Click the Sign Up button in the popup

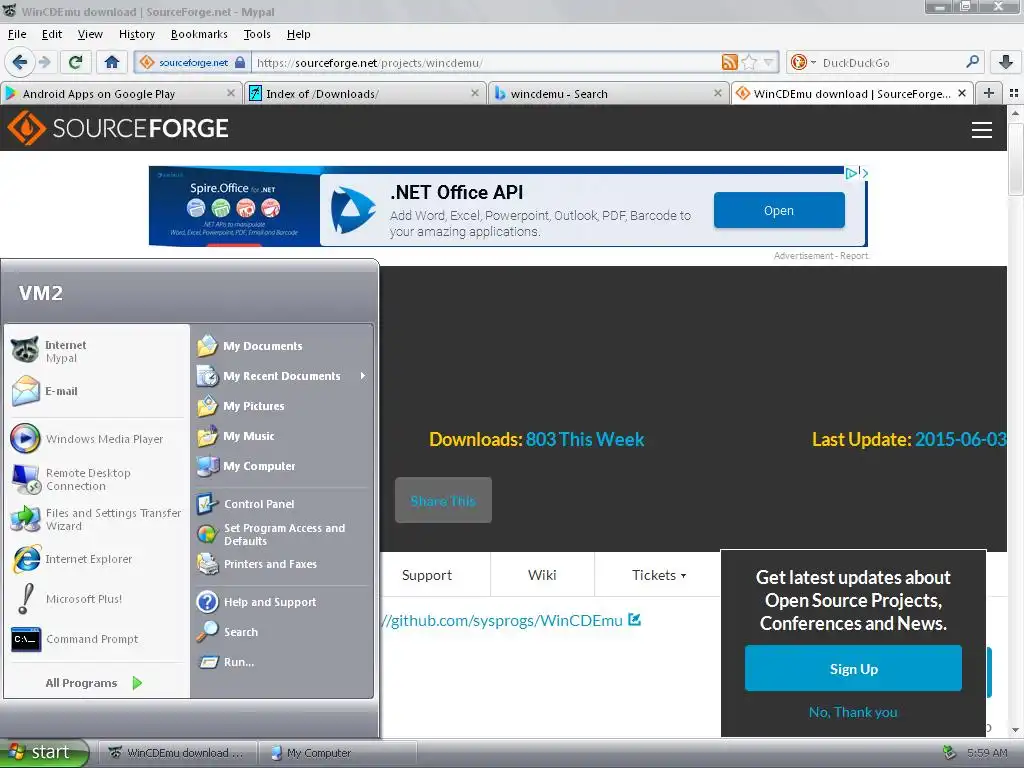pos(853,669)
